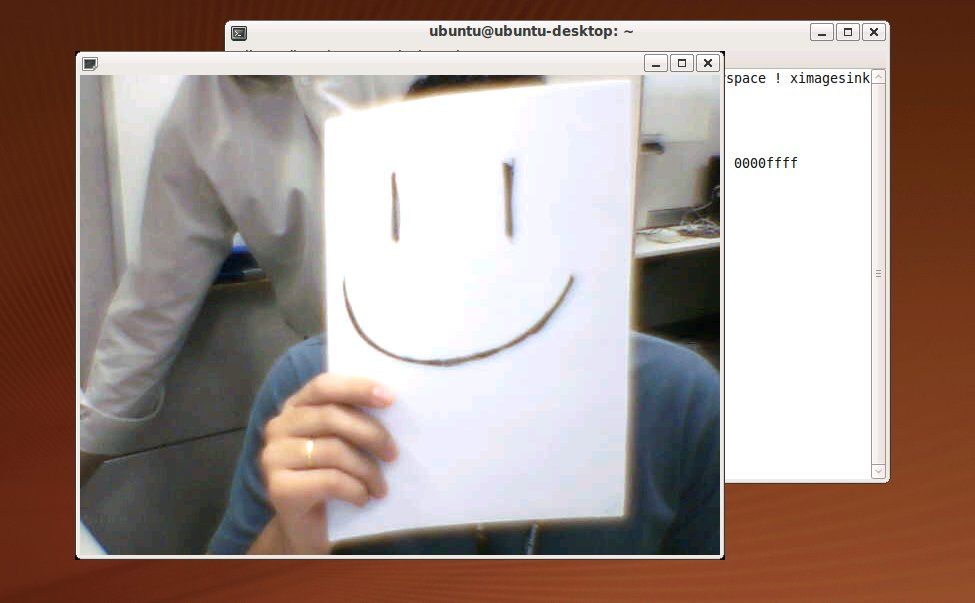Screen dimensions: 975x603
Task: Click the terminal vertical scrollbar handle
Action: pyautogui.click(x=878, y=274)
